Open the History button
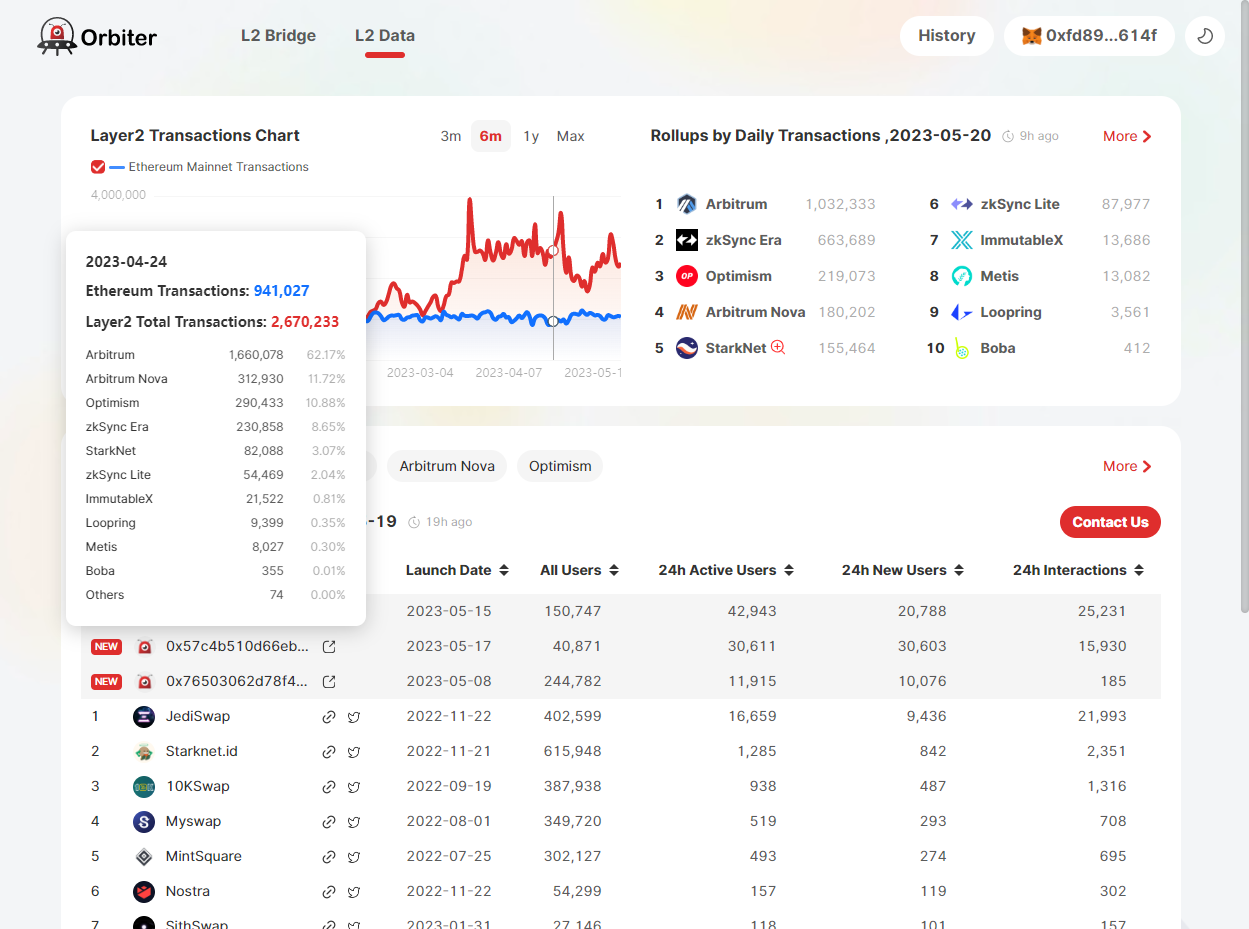This screenshot has width=1249, height=929. tap(946, 36)
